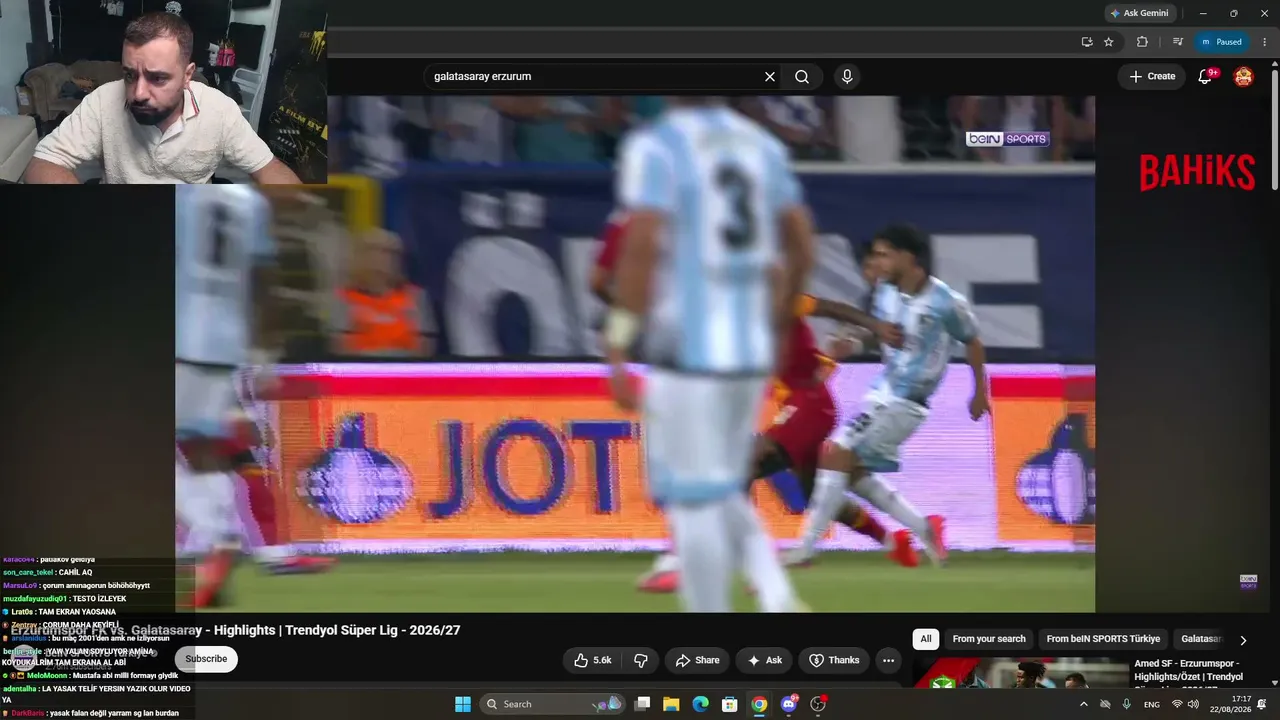The width and height of the screenshot is (1280, 720).
Task: Click the video title 'Highlights | Trendyol Süper Lig - 2026/27'
Action: tap(337, 630)
